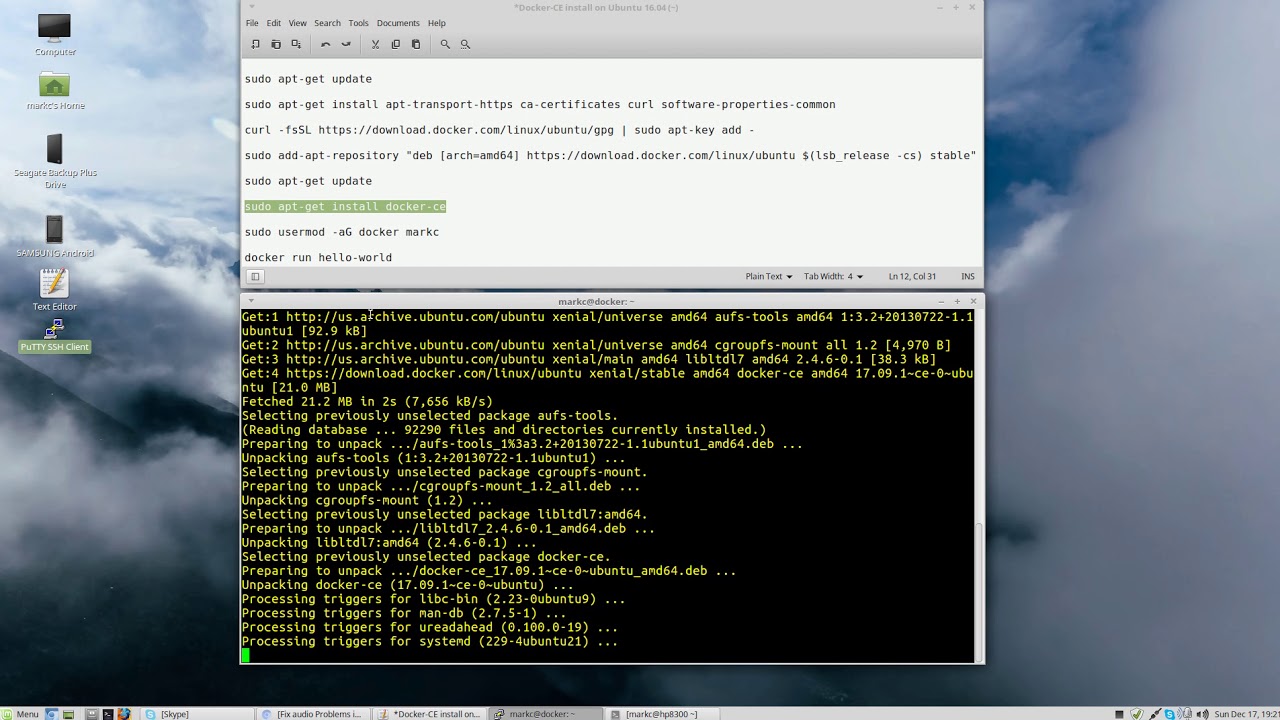Click the terminal launcher in the panel
This screenshot has height=720, width=1280.
(x=108, y=713)
